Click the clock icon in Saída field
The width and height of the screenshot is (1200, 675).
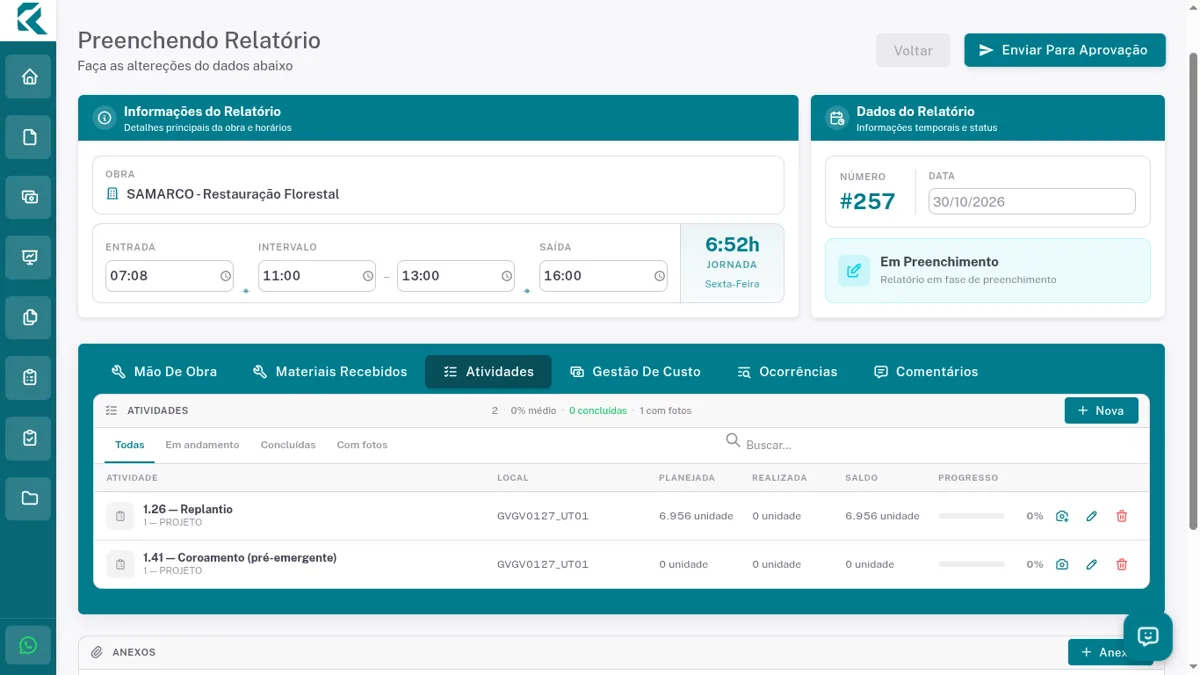[x=659, y=276]
